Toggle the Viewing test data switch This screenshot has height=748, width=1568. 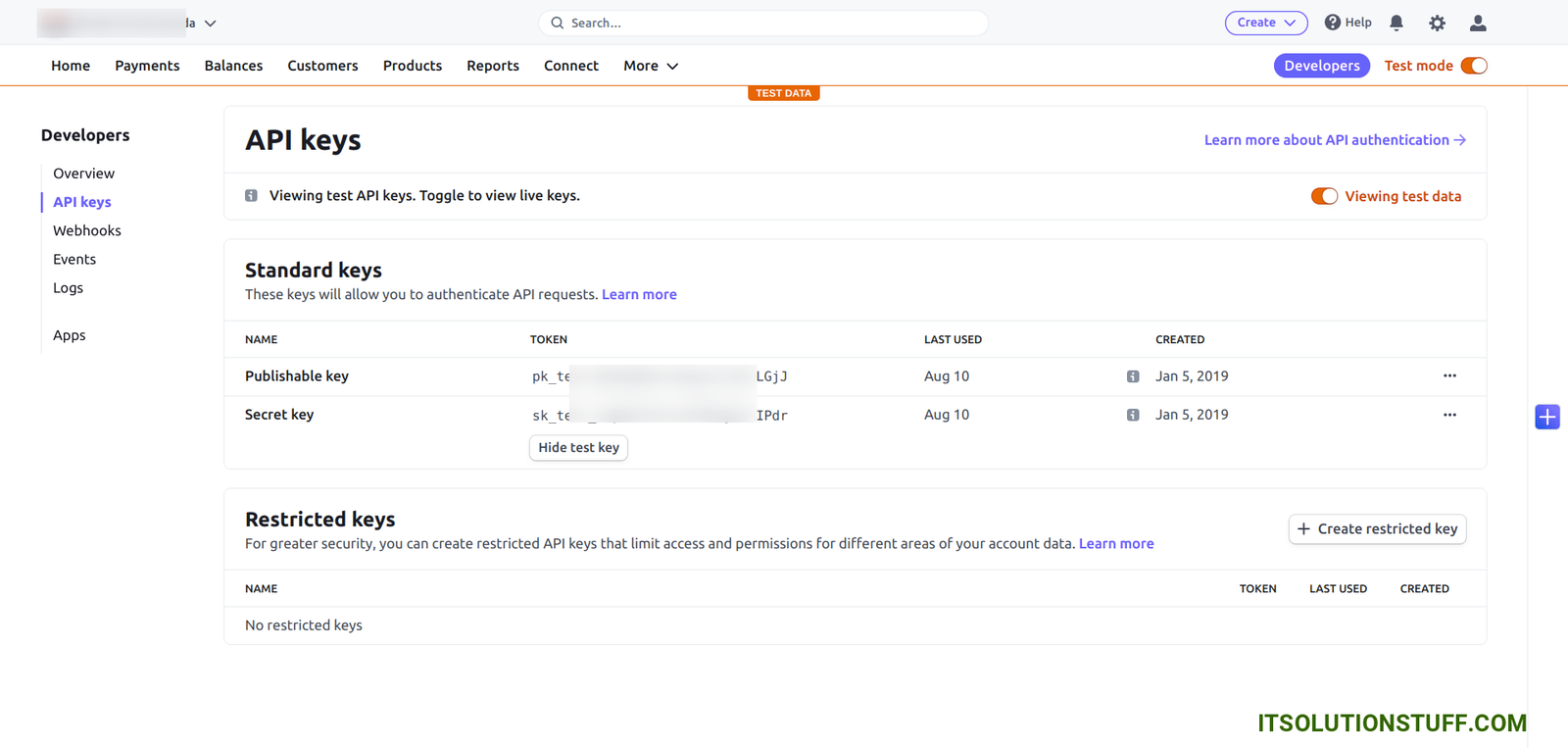click(x=1324, y=196)
